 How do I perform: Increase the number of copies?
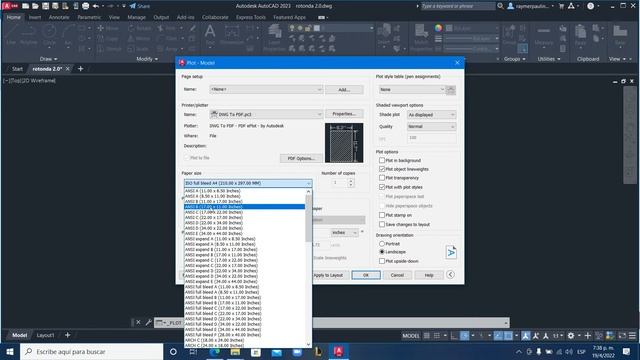pos(351,180)
